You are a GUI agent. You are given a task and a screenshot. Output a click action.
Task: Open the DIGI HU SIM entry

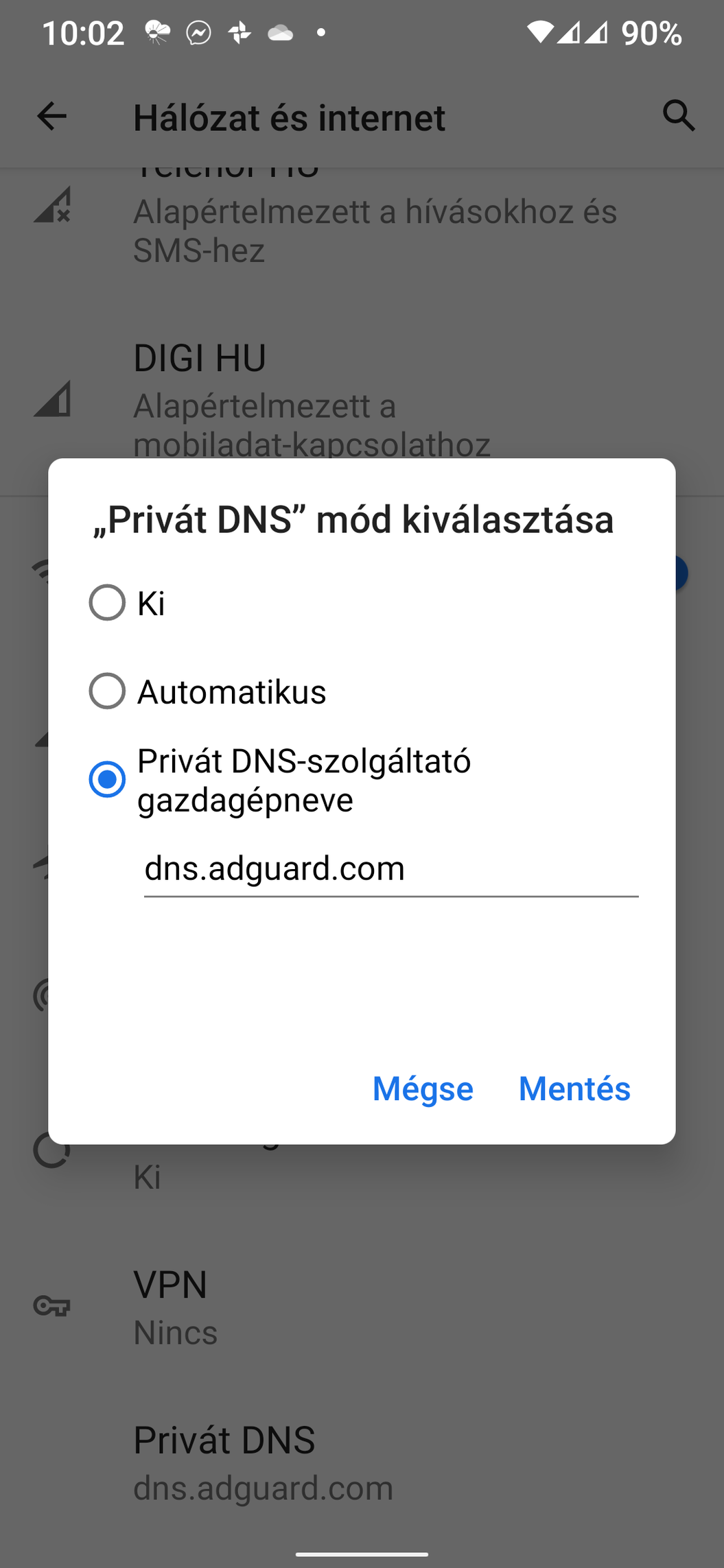[362, 399]
